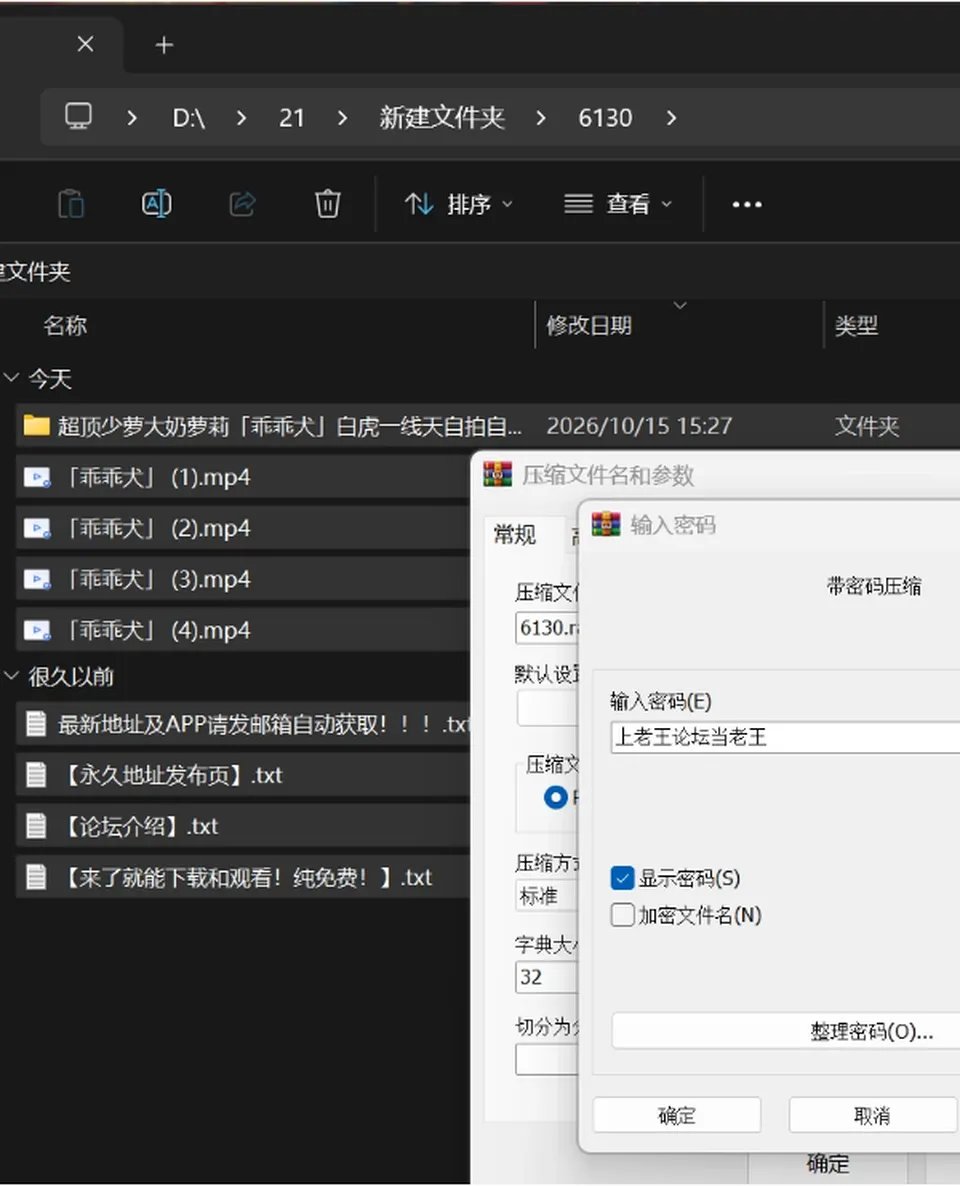Screen dimensions: 960x1186
Task: Navigate to folder 21 in address bar
Action: 291,118
